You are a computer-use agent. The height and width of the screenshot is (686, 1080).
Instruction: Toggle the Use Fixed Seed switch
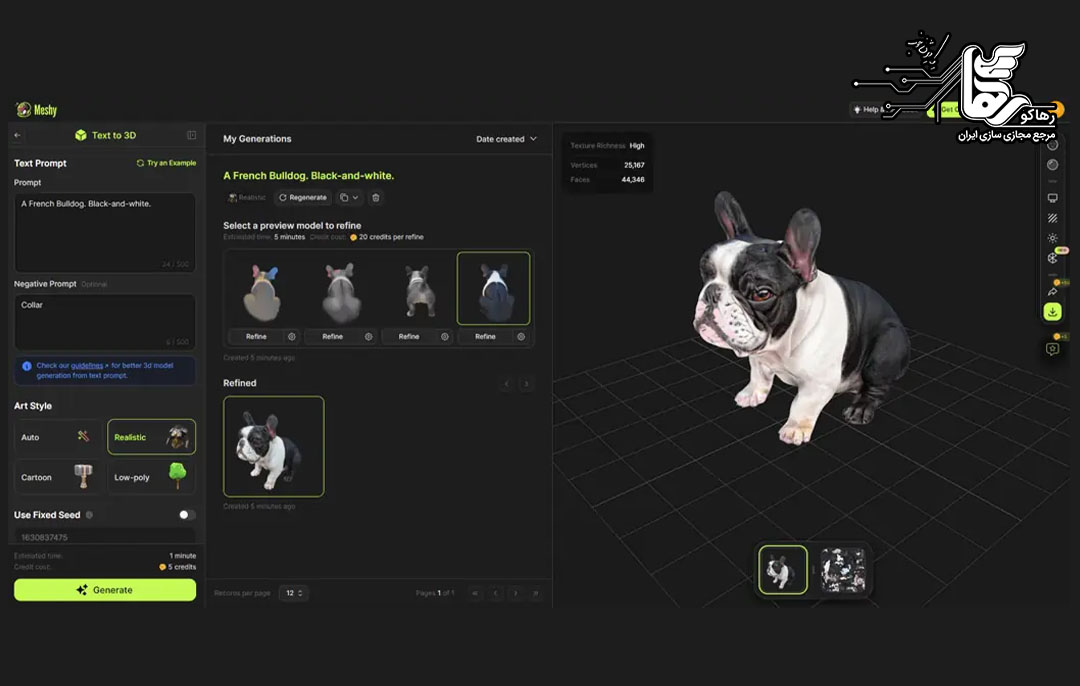tap(186, 515)
